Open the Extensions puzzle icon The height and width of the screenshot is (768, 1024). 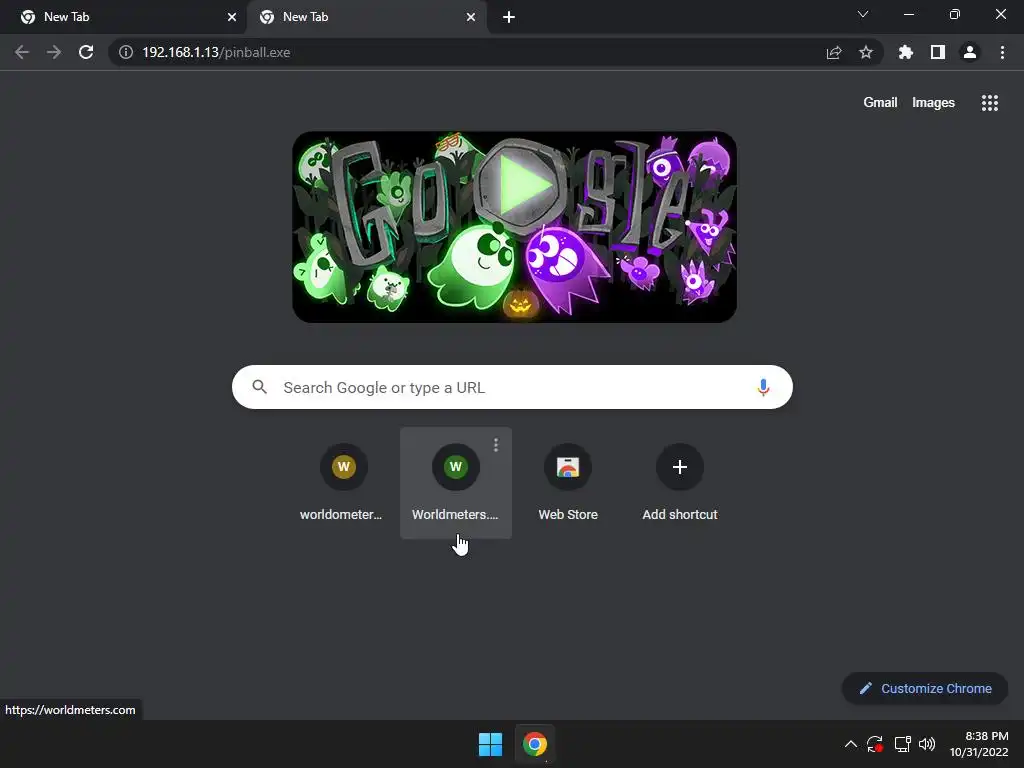tap(906, 52)
